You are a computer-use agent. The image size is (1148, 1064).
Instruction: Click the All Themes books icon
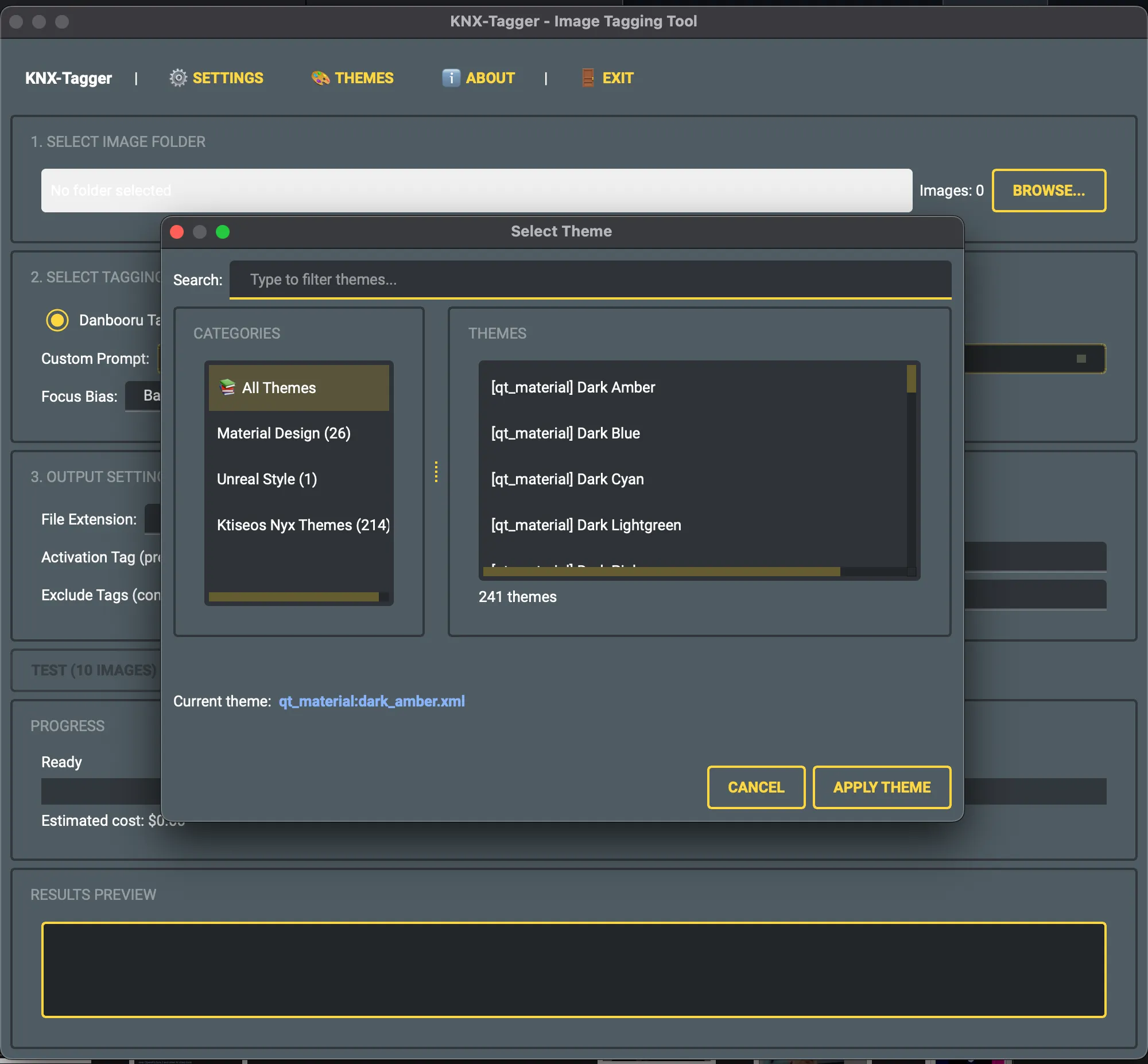[x=227, y=387]
